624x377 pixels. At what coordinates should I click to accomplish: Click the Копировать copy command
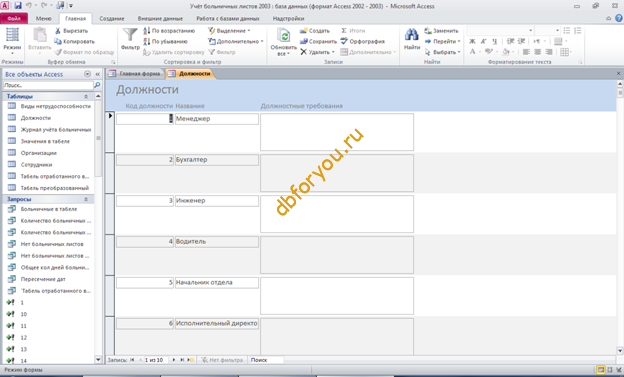click(x=74, y=41)
